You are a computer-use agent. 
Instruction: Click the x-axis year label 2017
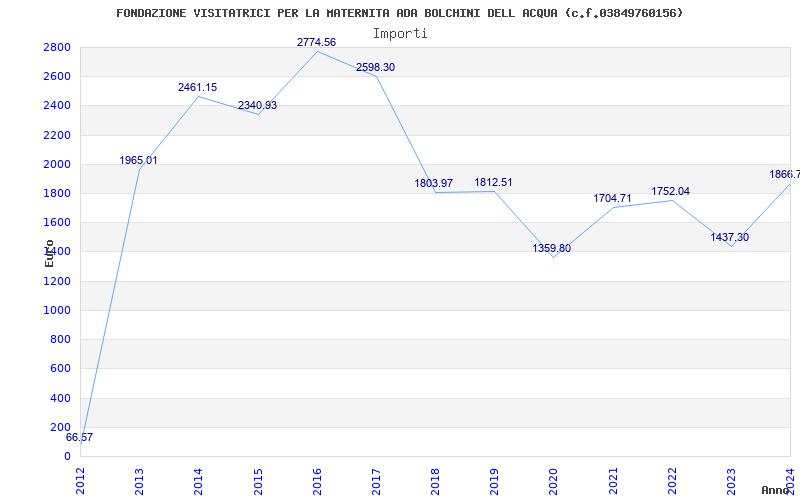click(x=376, y=481)
